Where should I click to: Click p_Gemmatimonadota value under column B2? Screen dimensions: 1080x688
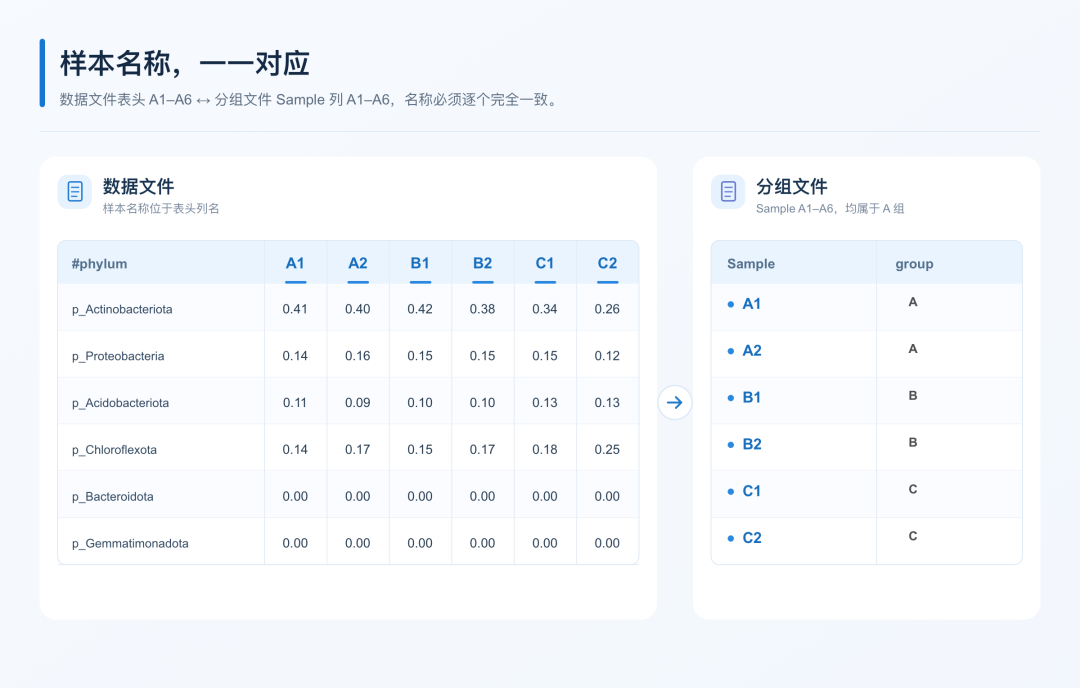click(482, 543)
